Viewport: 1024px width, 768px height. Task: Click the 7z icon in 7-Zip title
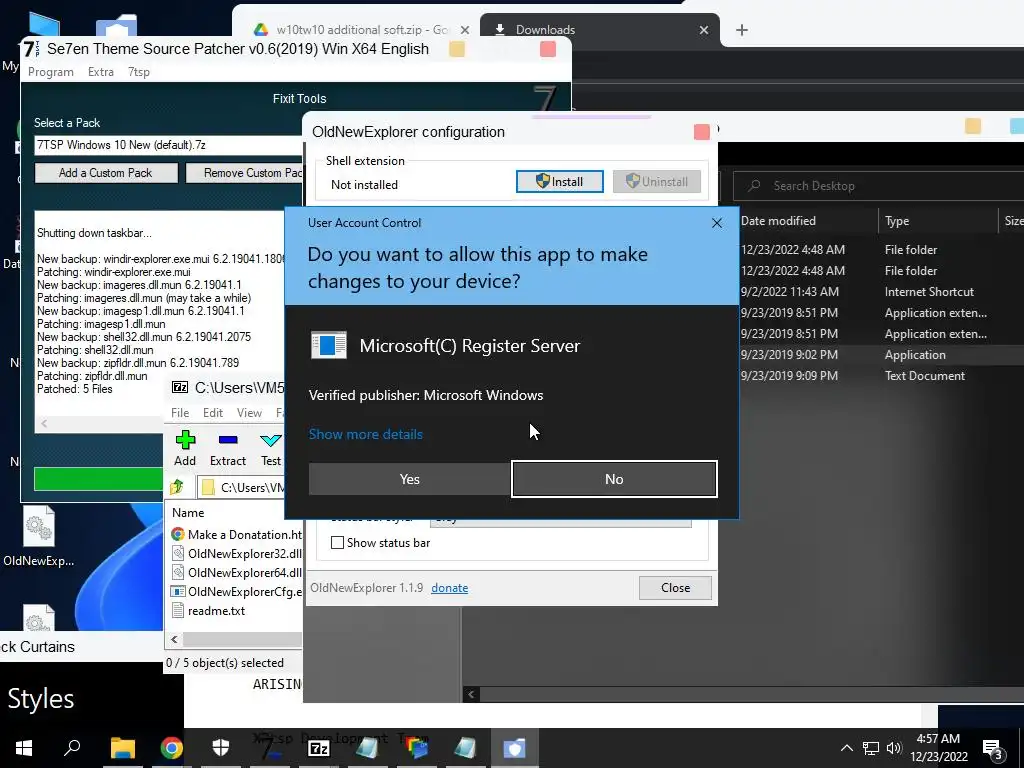click(180, 387)
